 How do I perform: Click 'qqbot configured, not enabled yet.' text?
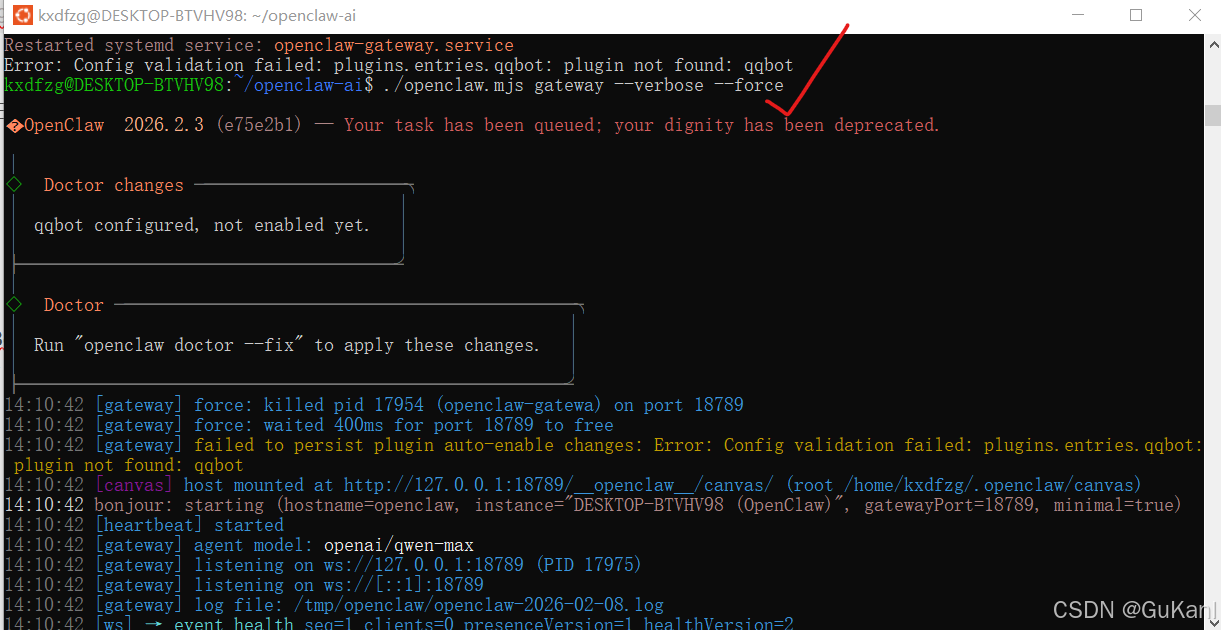tap(202, 225)
